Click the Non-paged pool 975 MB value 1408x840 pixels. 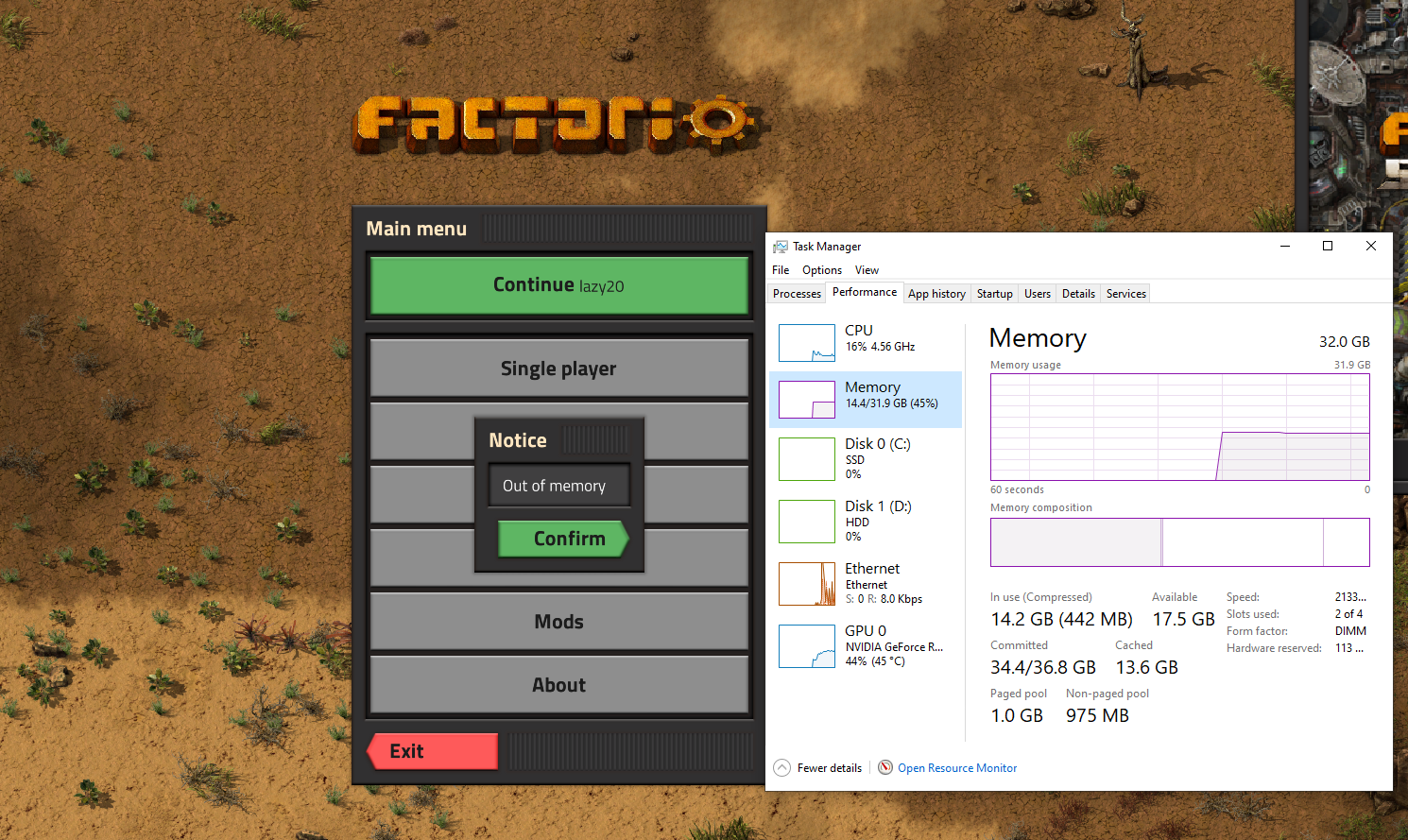pyautogui.click(x=1097, y=715)
